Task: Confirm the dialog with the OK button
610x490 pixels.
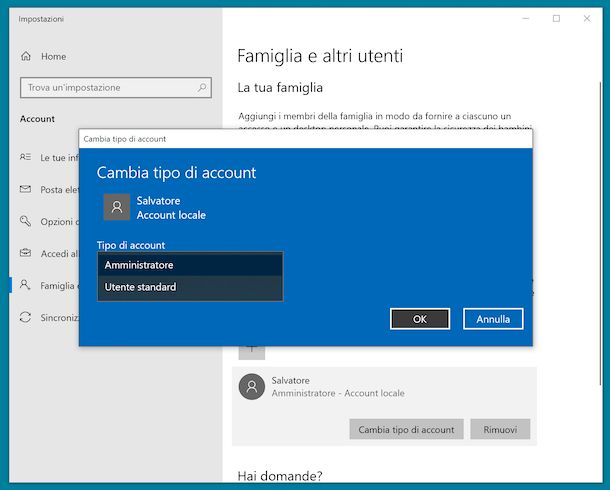Action: (x=420, y=319)
